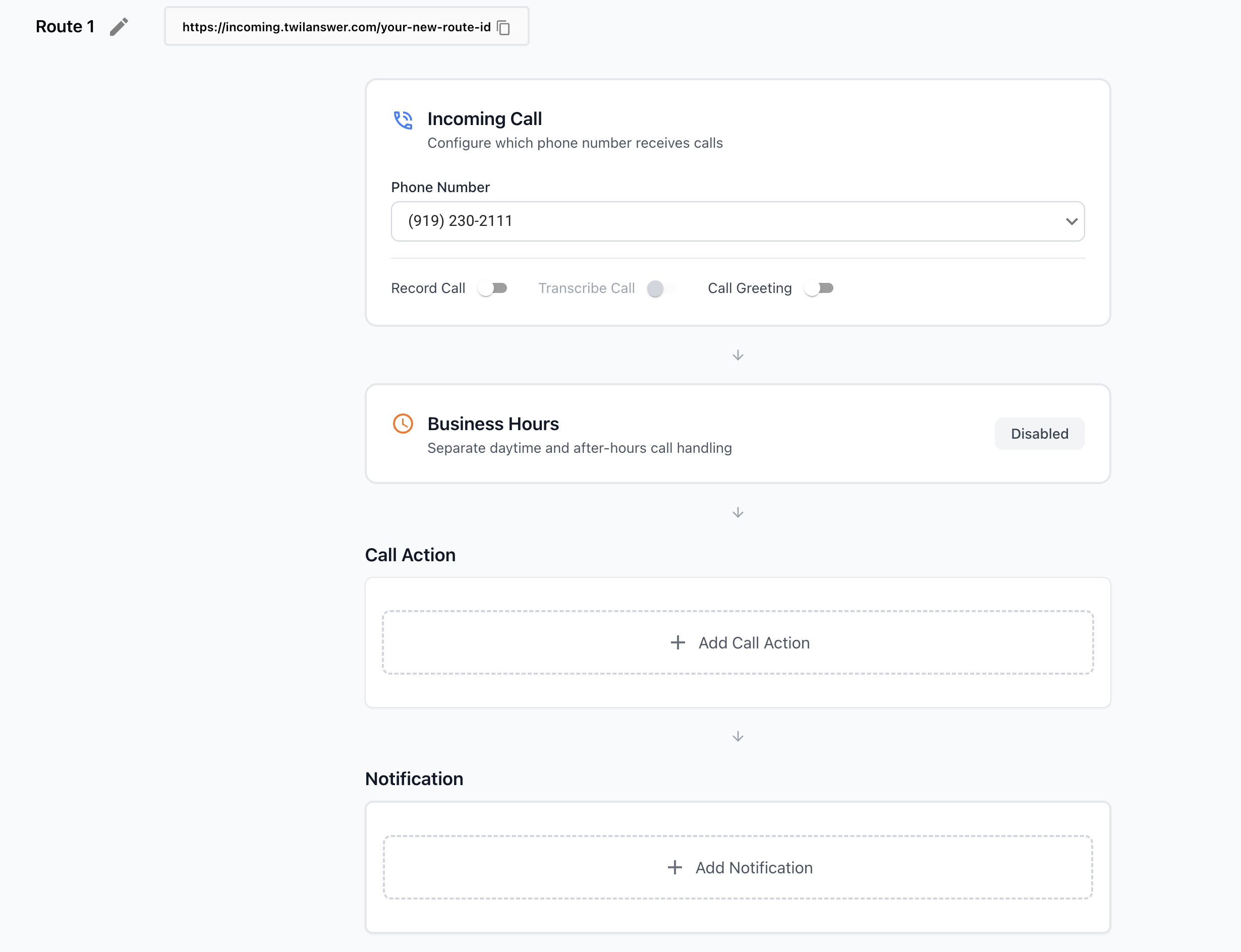Click the incoming.twilanswer.com route URL field
1241x952 pixels.
(347, 27)
